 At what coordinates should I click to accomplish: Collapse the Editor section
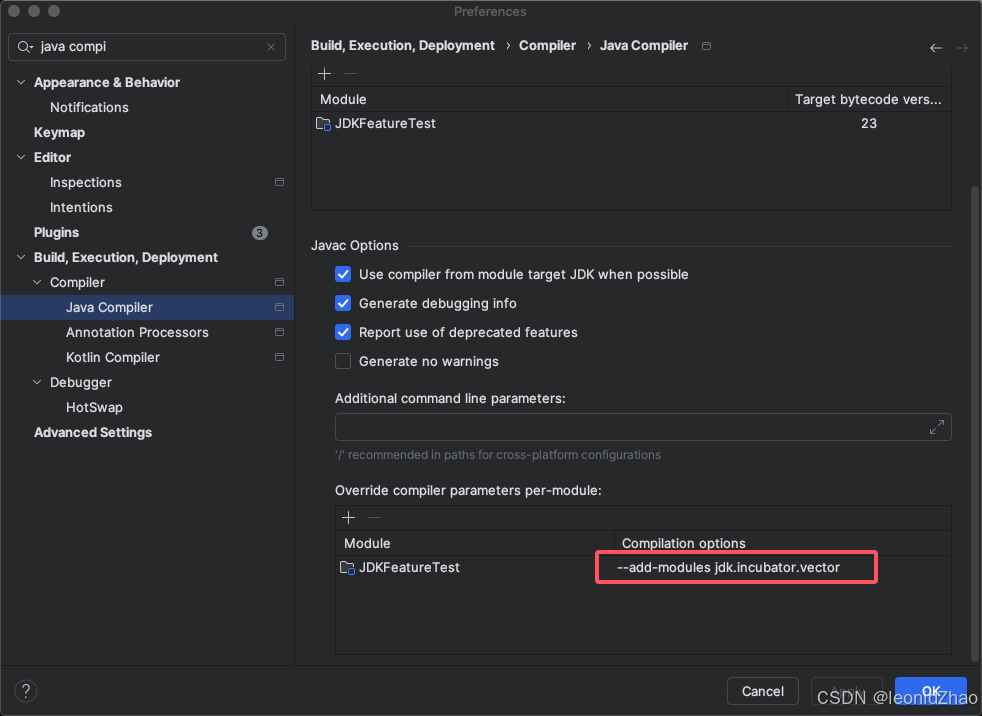pos(20,157)
